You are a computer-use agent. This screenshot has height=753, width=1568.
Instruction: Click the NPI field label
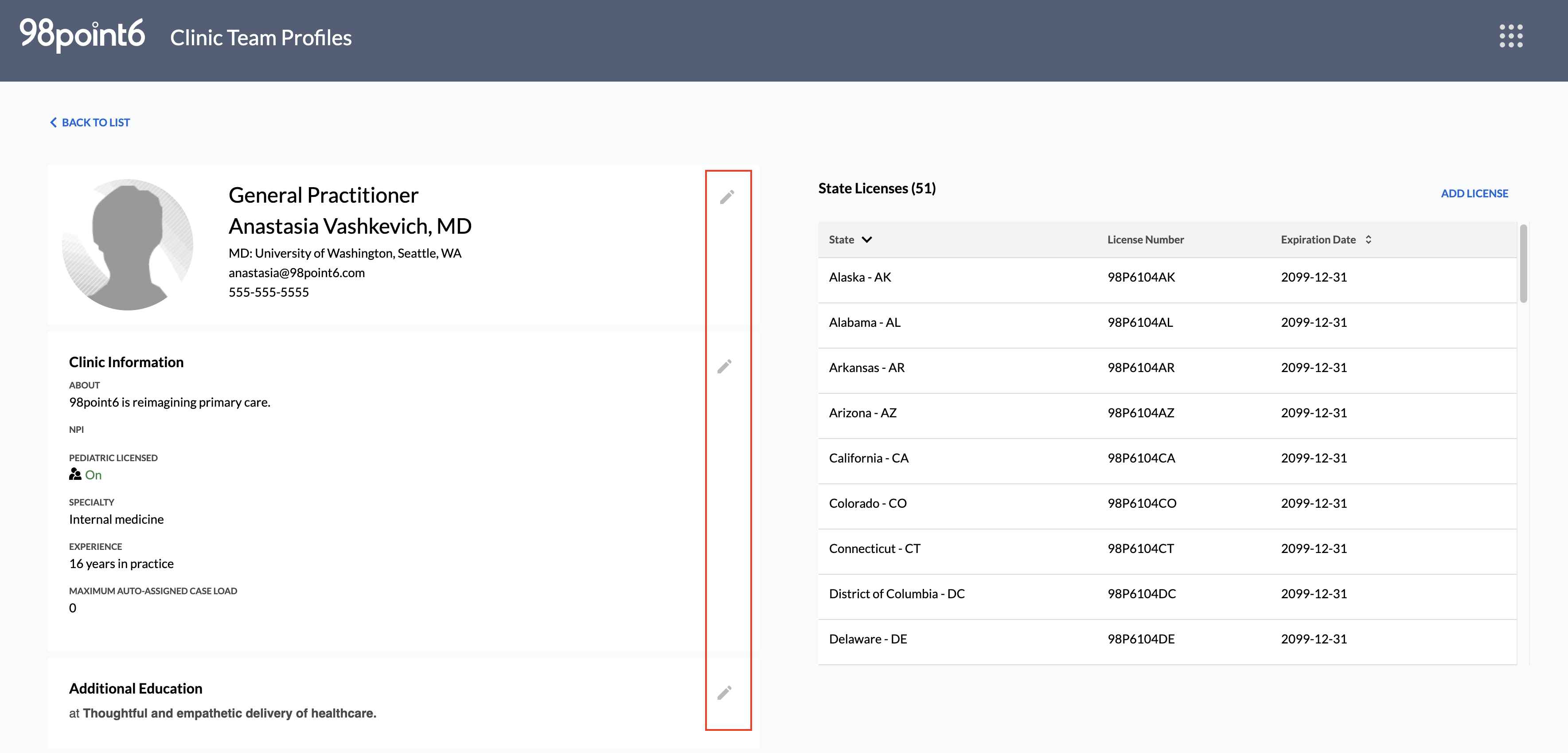76,430
